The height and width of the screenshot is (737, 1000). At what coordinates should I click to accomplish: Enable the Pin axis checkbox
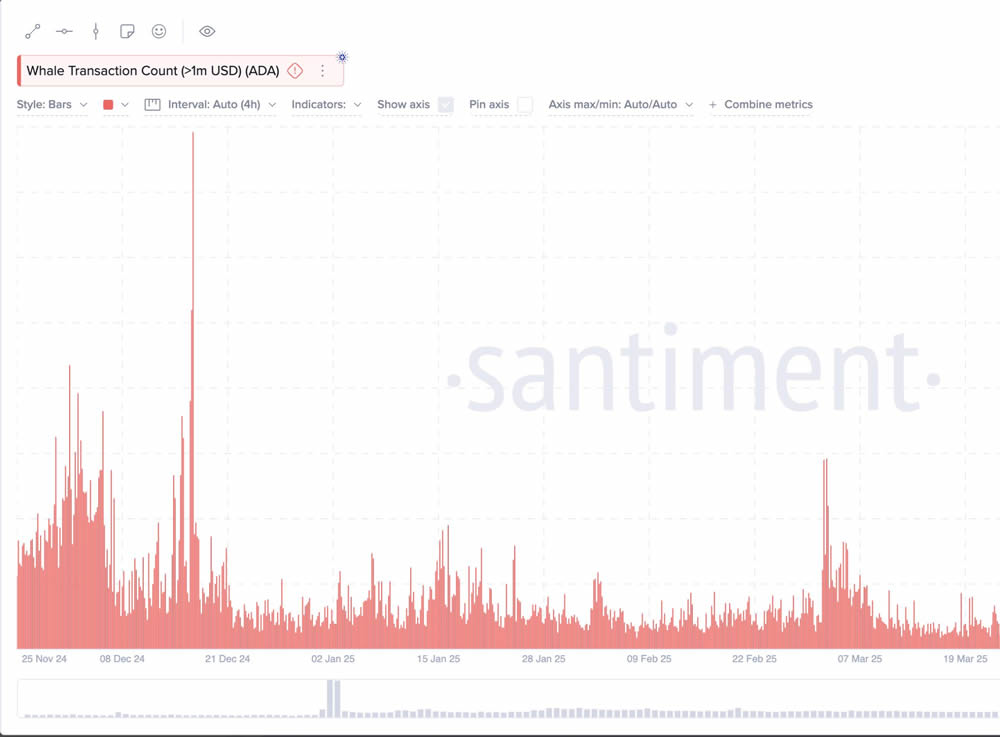pos(525,105)
